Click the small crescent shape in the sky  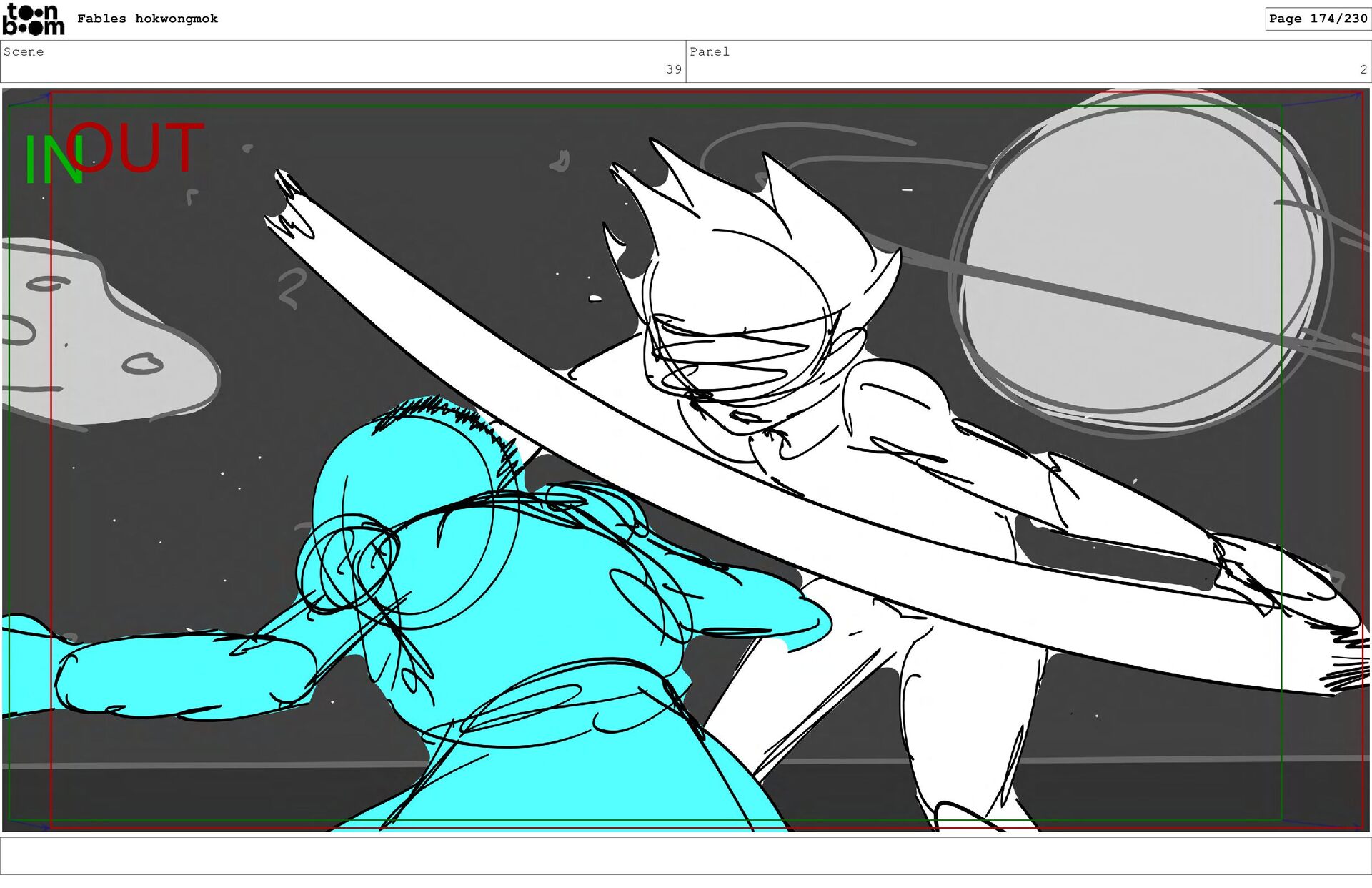[561, 162]
